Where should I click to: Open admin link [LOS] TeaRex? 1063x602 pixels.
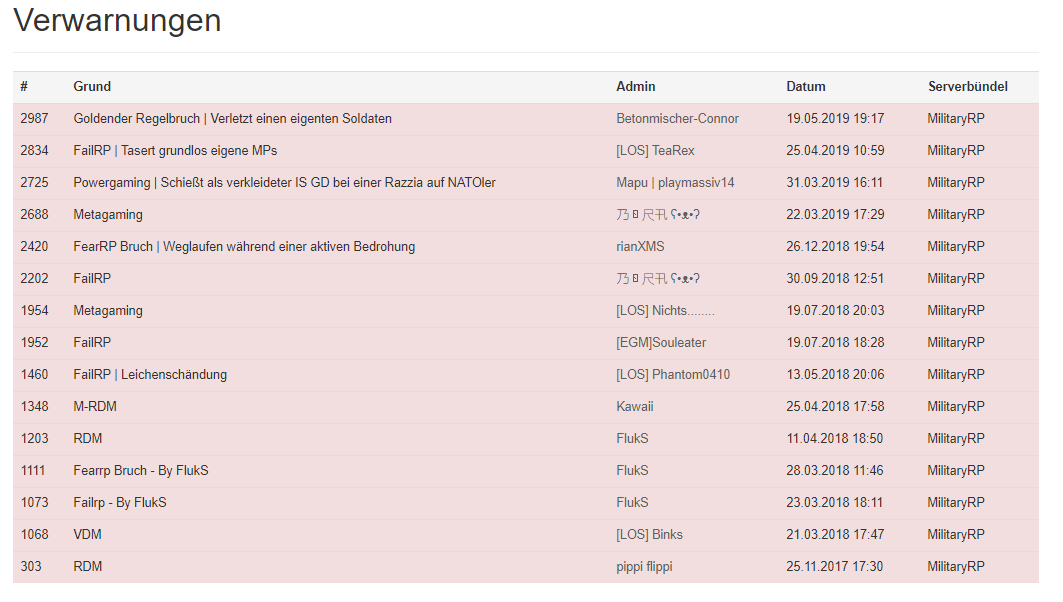coord(655,150)
